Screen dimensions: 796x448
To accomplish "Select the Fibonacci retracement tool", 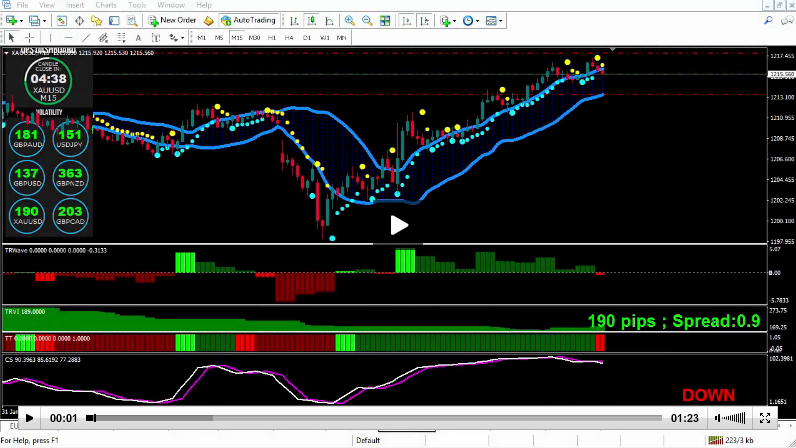I will pyautogui.click(x=121, y=38).
